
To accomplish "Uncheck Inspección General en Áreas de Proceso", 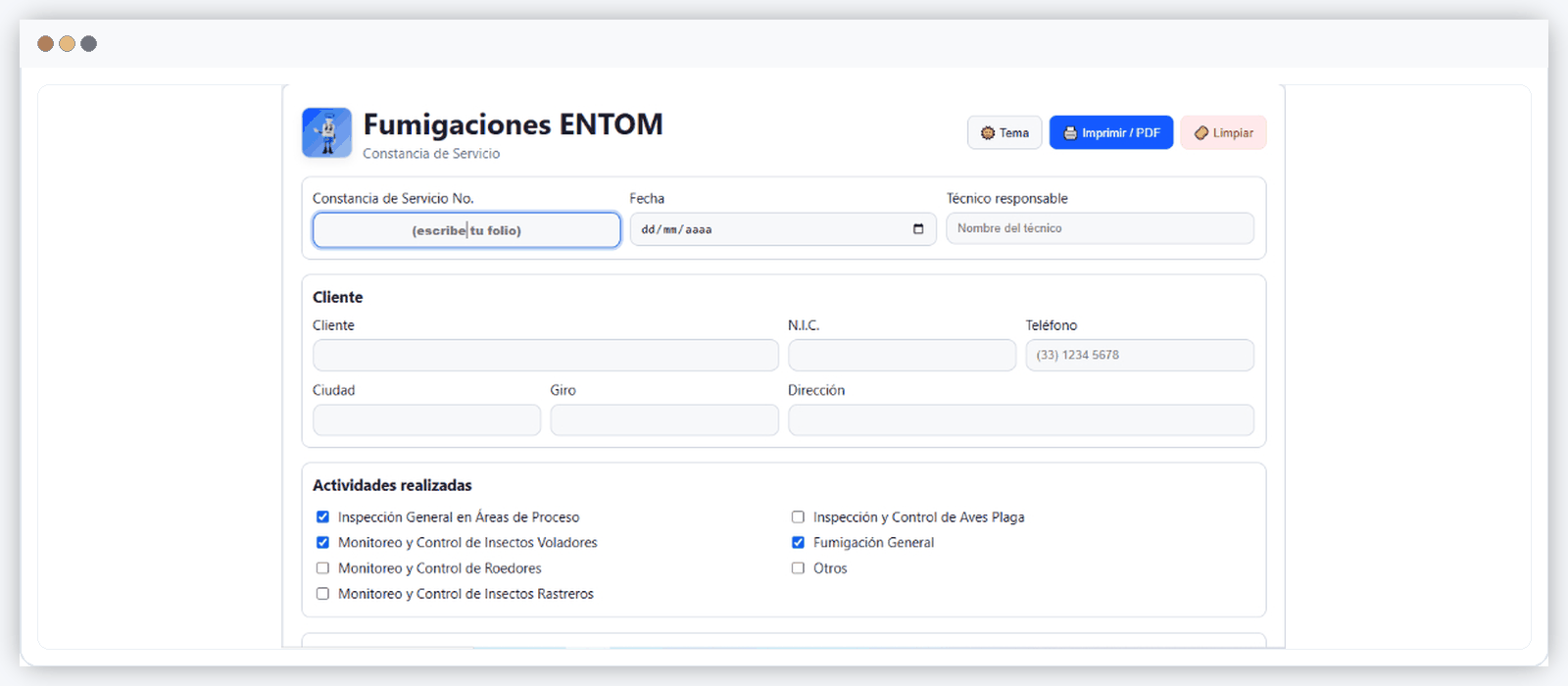I will tap(322, 517).
